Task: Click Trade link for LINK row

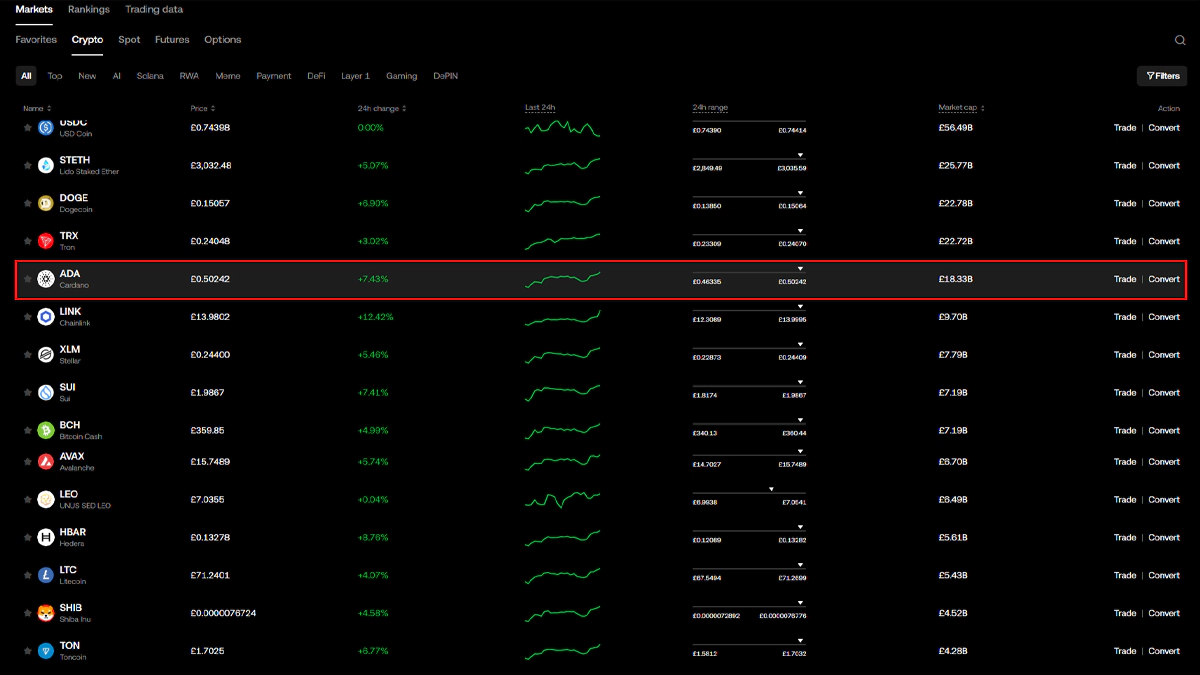Action: pos(1125,317)
